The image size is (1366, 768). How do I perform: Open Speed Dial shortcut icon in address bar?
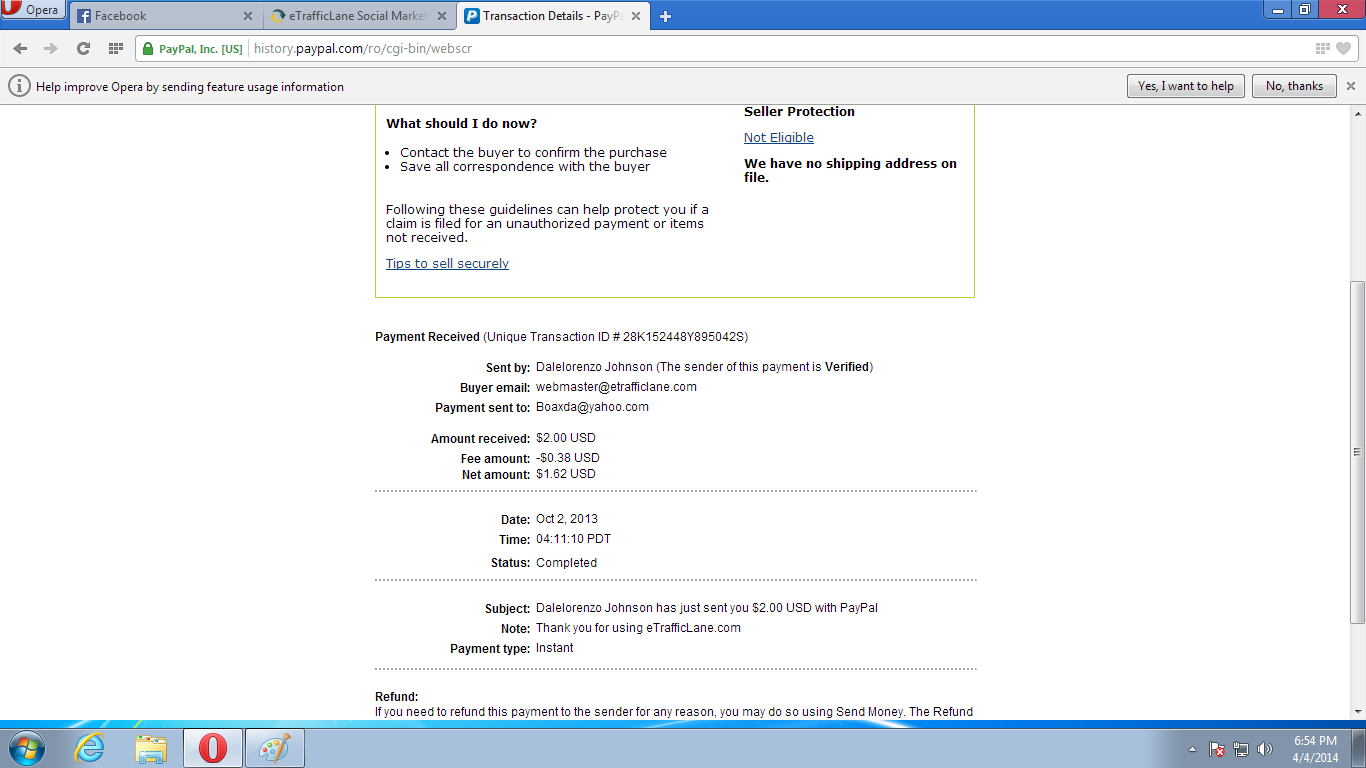coord(1323,48)
